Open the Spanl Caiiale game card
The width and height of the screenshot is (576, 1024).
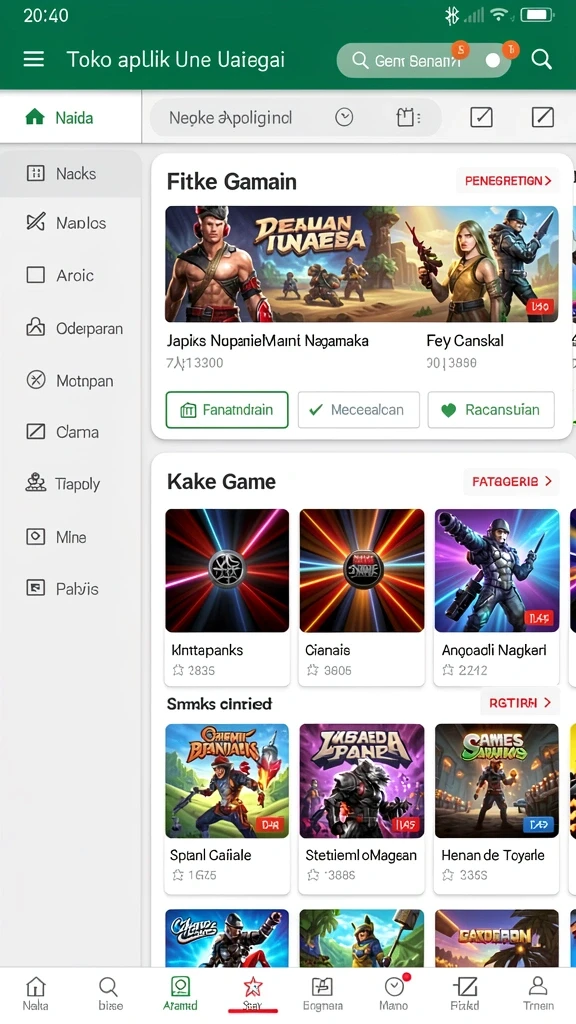click(x=227, y=808)
